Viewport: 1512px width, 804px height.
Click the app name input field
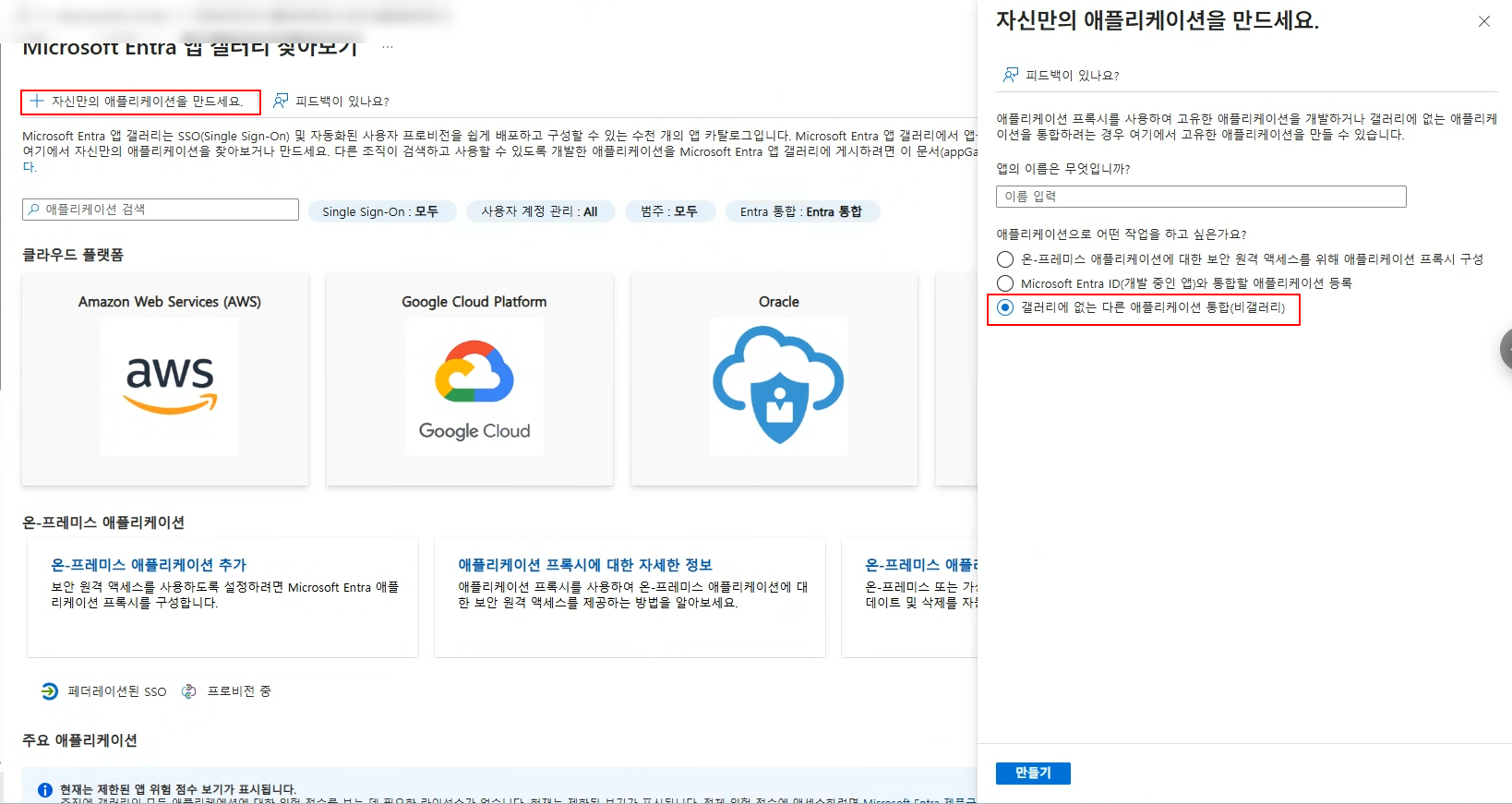click(x=1201, y=197)
